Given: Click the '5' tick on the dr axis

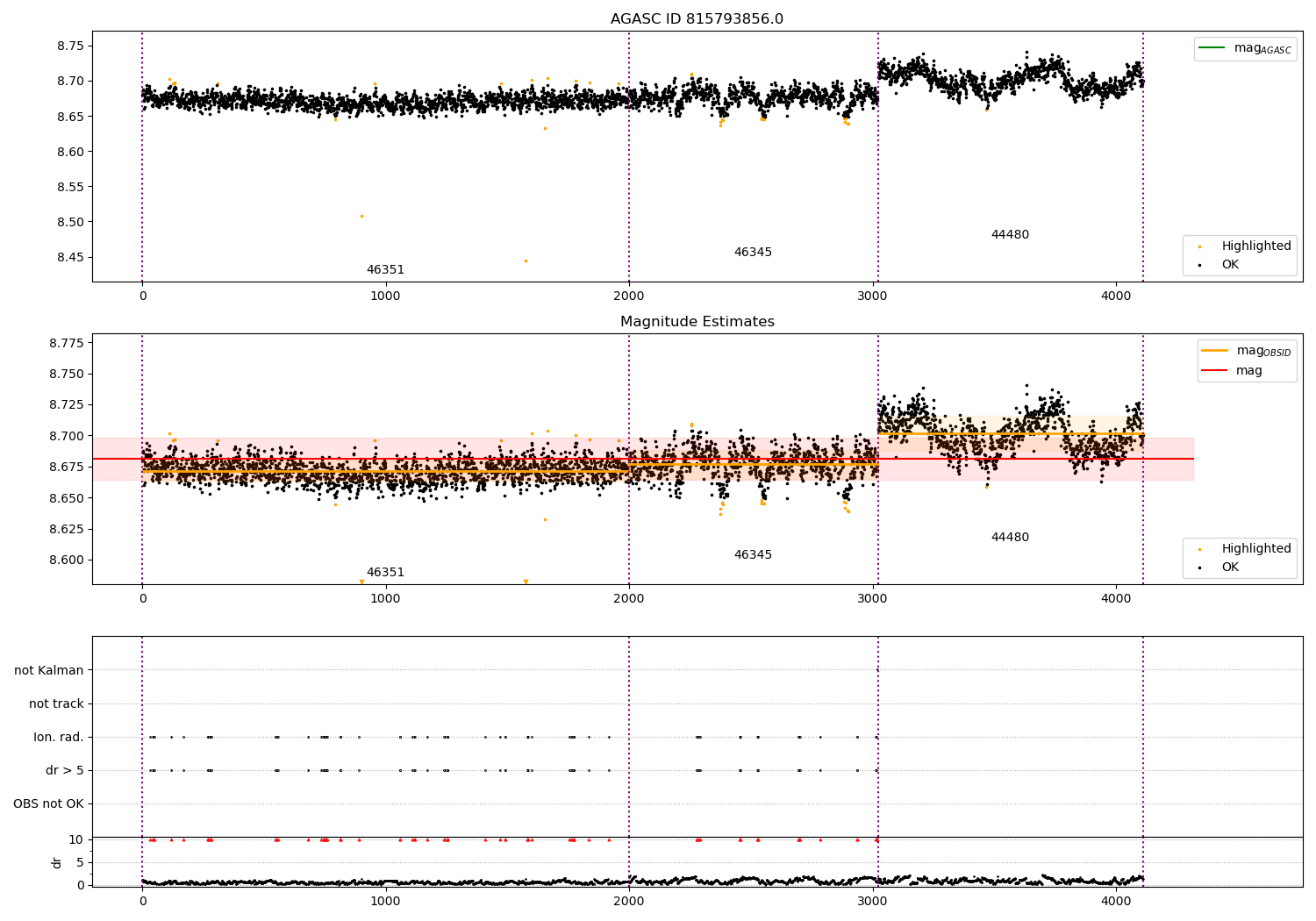Looking at the screenshot, I should click(80, 862).
